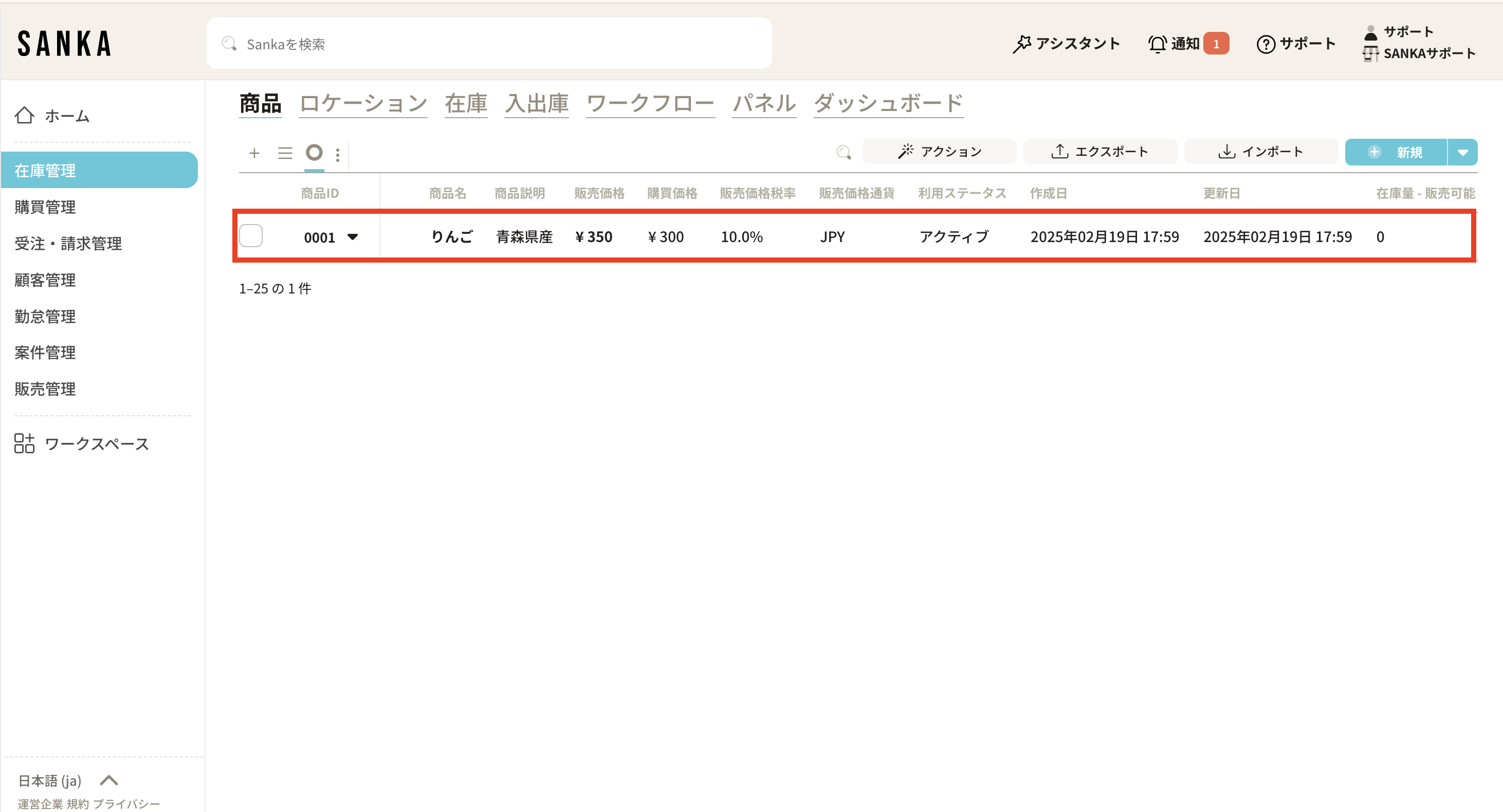Go to Home via house icon
The width and height of the screenshot is (1503, 812).
25,116
